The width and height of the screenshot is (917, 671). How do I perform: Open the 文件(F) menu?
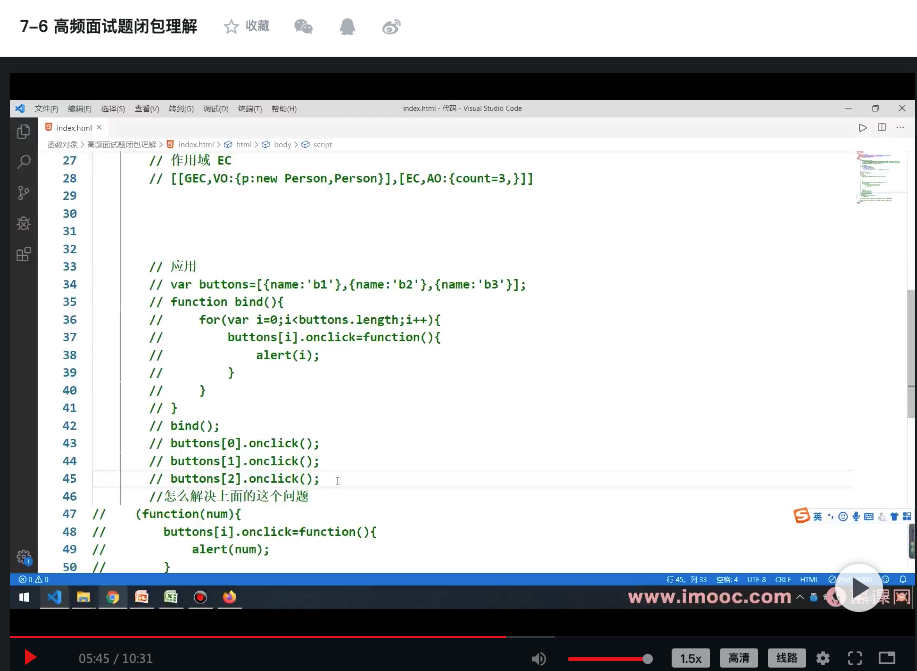[46, 109]
